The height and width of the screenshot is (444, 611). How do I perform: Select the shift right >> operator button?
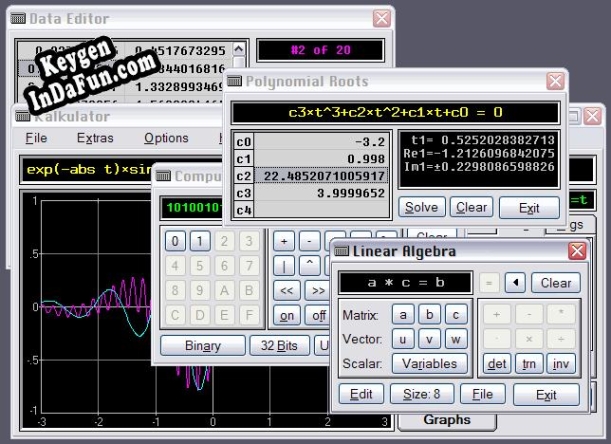pyautogui.click(x=318, y=290)
